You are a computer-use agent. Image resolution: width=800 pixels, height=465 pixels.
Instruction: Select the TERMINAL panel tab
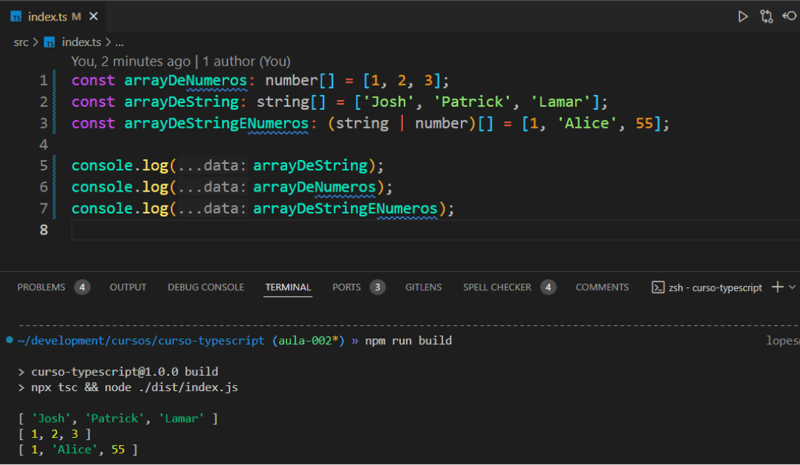pos(288,287)
